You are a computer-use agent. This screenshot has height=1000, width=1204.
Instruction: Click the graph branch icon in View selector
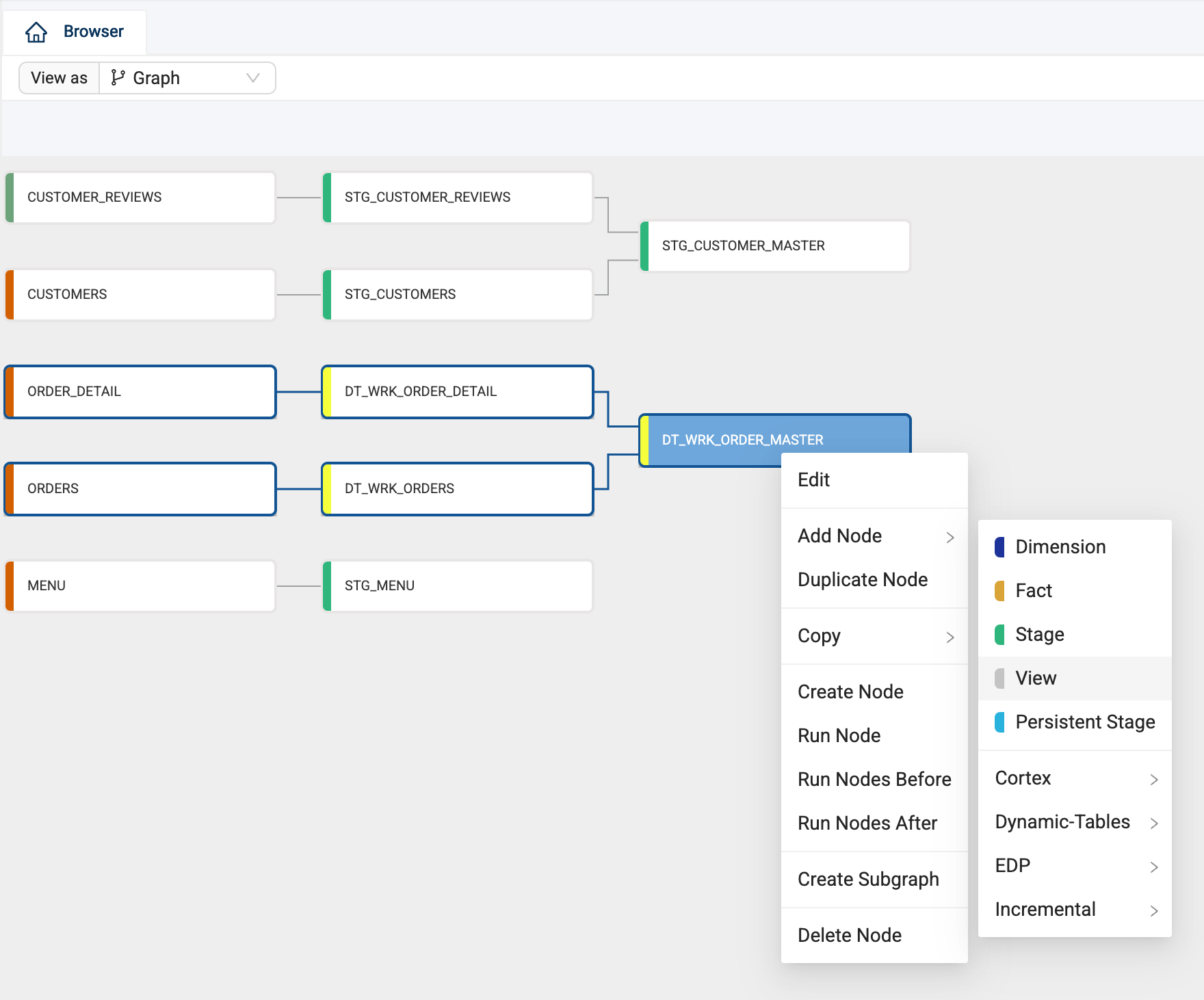click(x=118, y=78)
